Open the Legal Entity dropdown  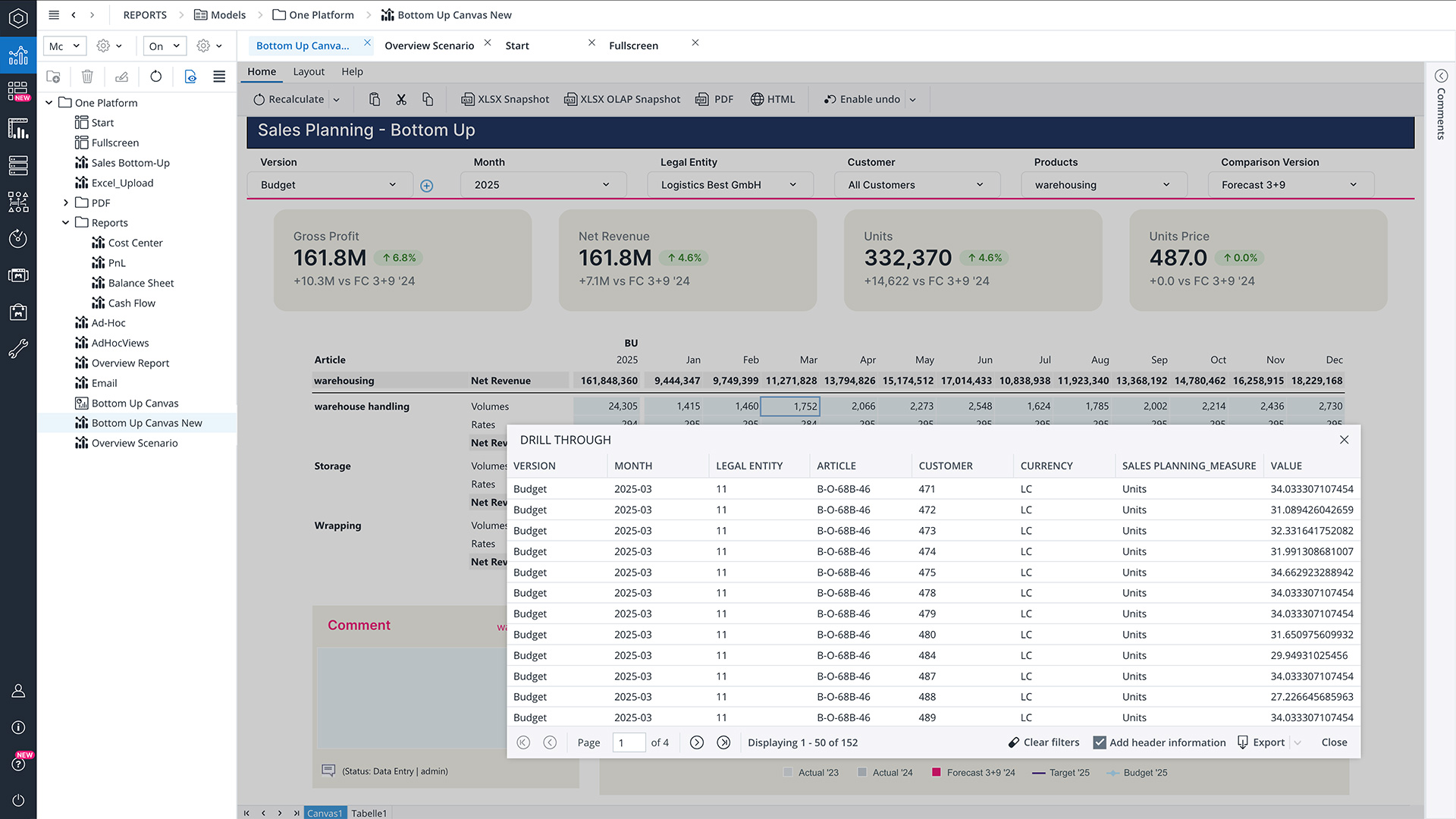tap(730, 185)
